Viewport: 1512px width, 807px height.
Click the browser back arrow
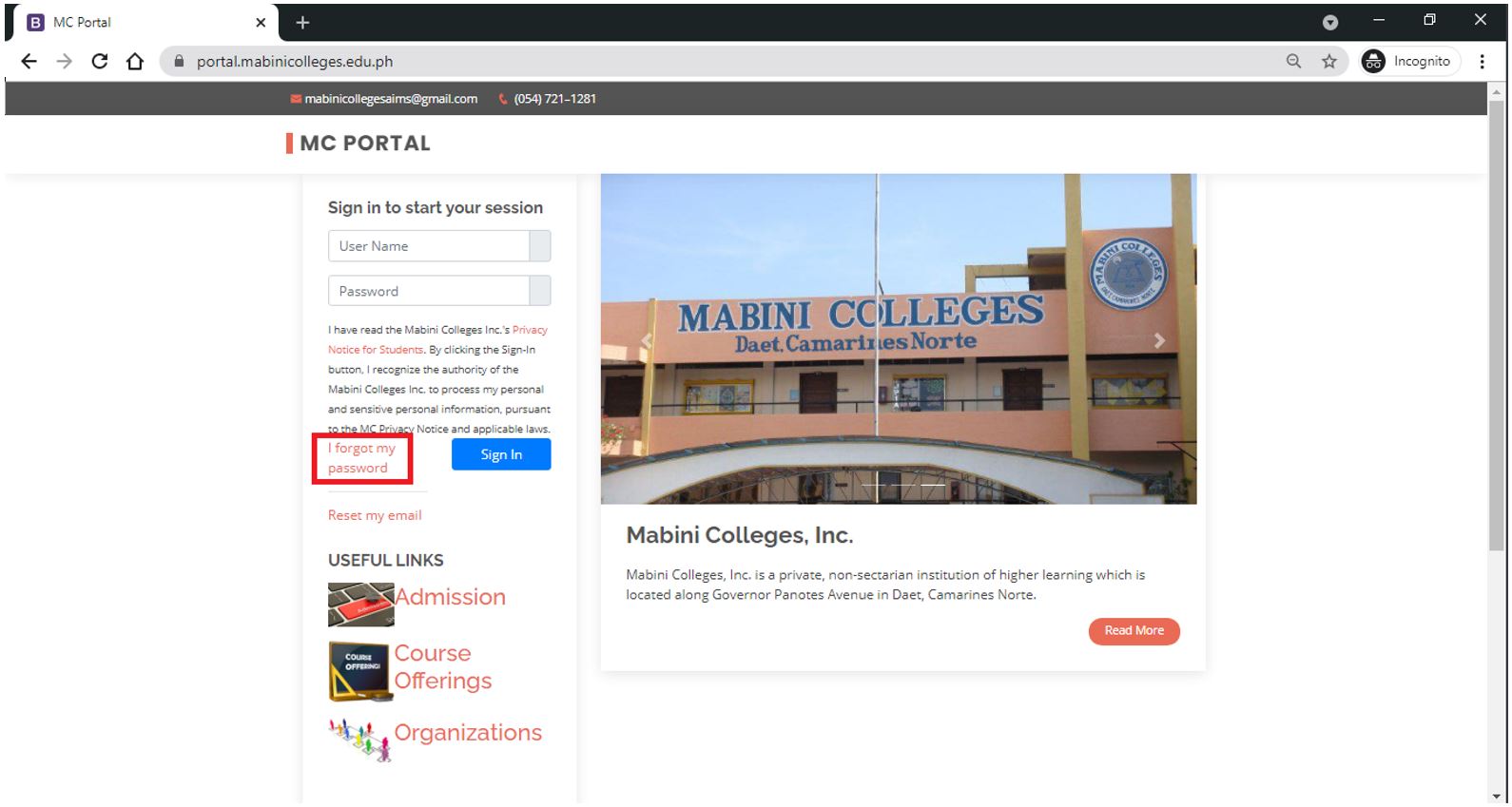point(29,62)
